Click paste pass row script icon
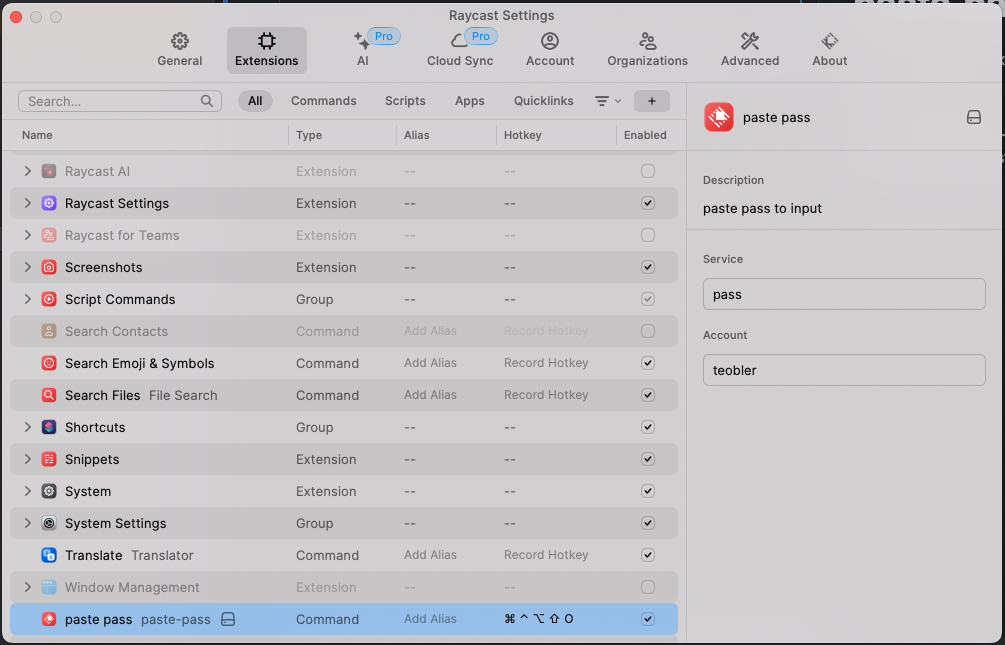The image size is (1005, 645). 49,619
